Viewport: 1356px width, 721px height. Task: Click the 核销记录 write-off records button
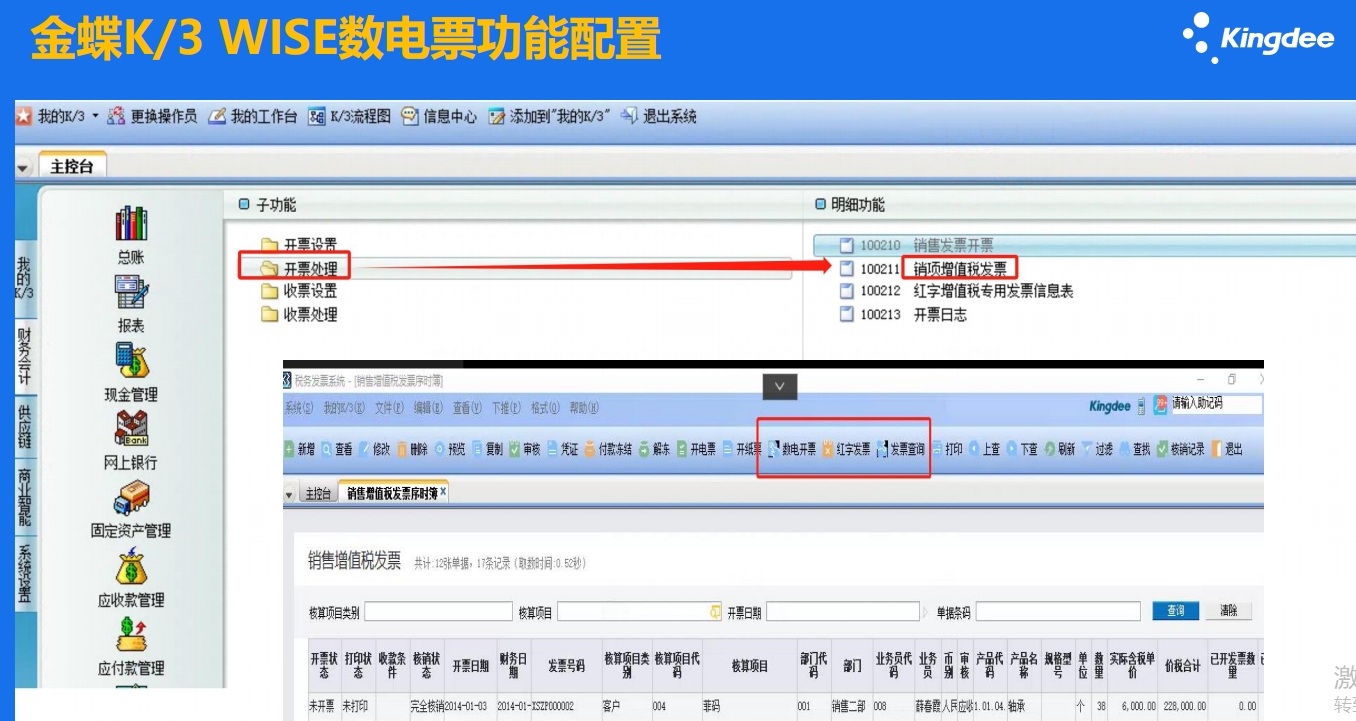[1181, 450]
